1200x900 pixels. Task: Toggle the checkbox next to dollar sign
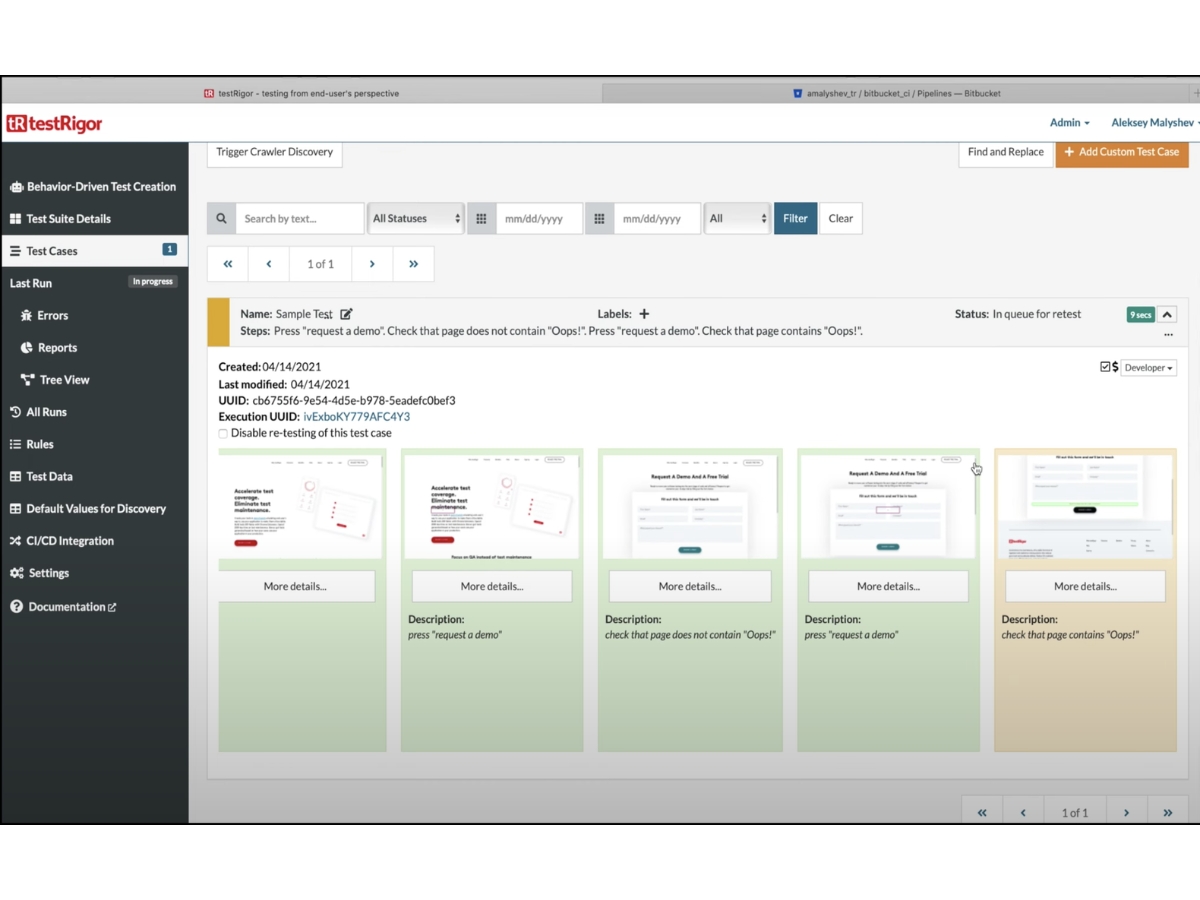click(1105, 367)
